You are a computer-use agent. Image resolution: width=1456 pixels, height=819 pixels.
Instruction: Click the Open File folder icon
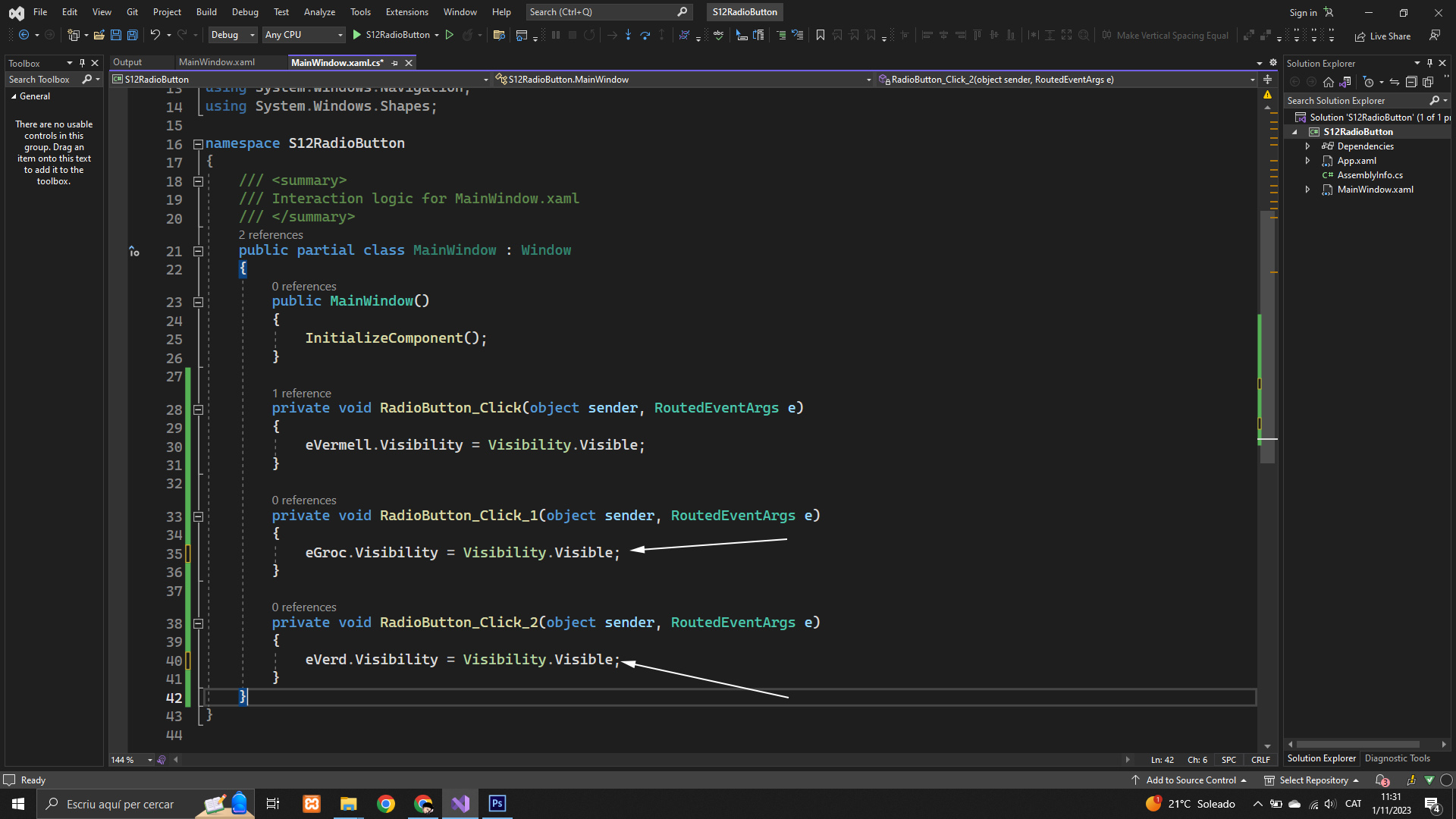[x=99, y=35]
